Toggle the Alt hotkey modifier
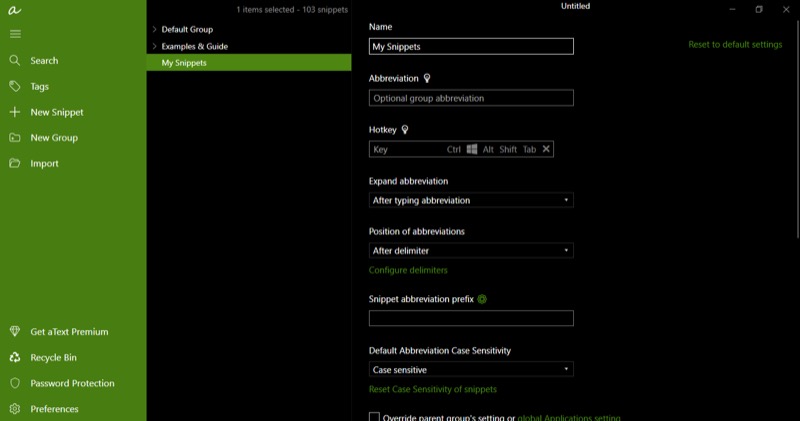This screenshot has width=800, height=421. point(488,150)
